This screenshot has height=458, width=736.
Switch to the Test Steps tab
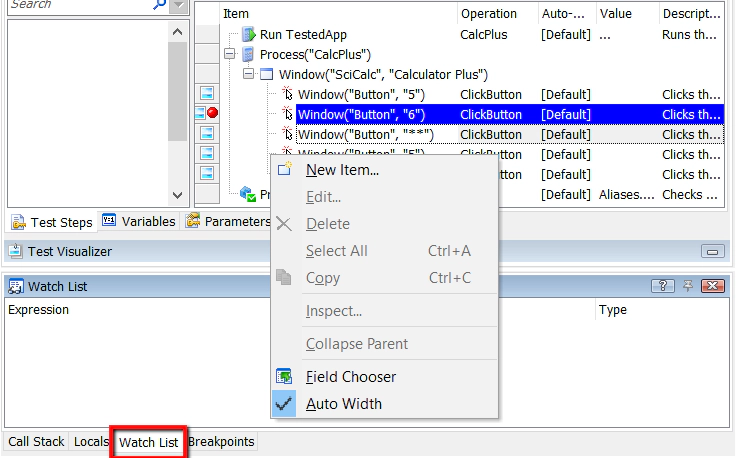[52, 222]
